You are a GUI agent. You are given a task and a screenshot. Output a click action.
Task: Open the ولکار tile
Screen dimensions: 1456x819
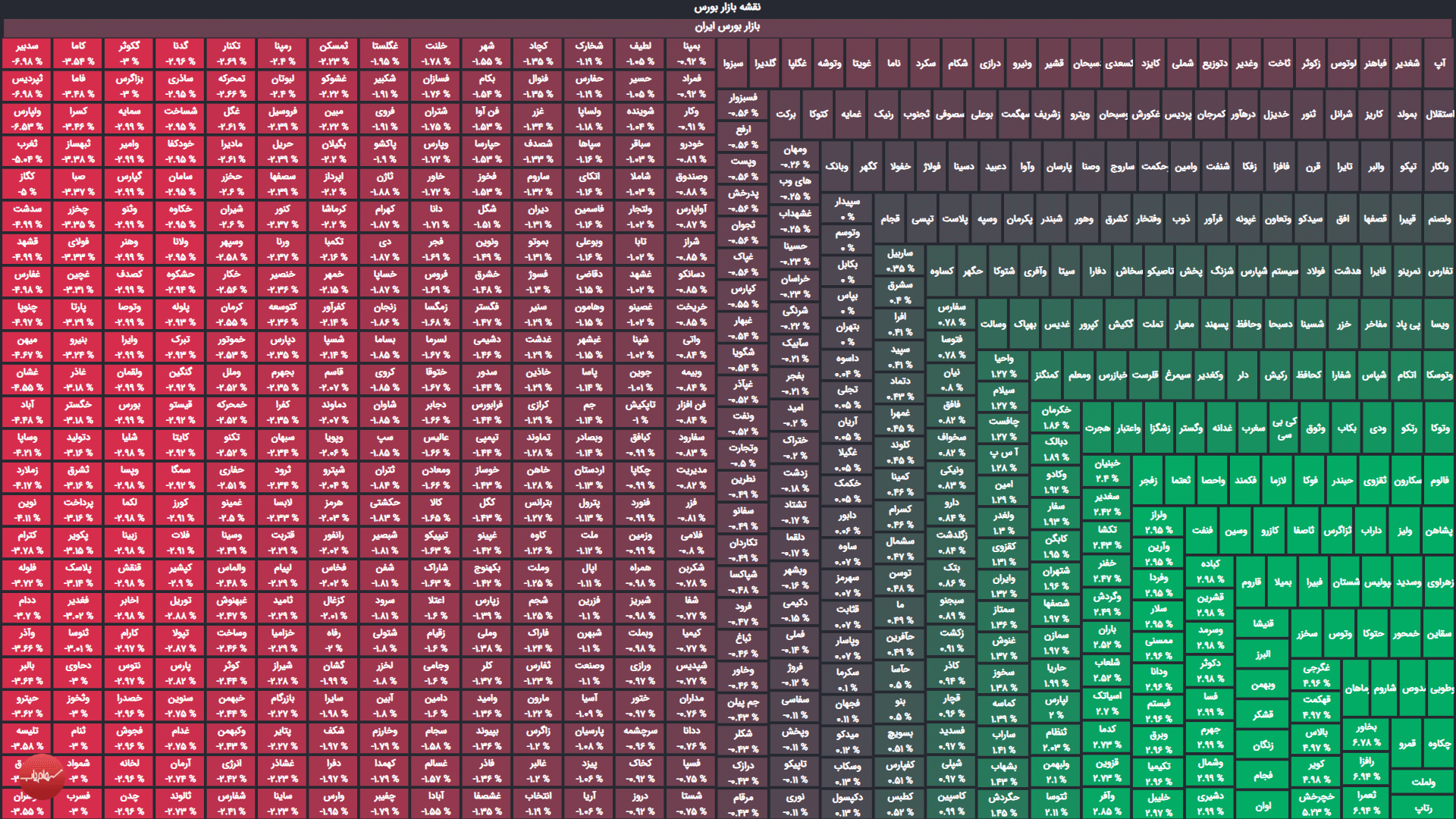pos(1439,167)
